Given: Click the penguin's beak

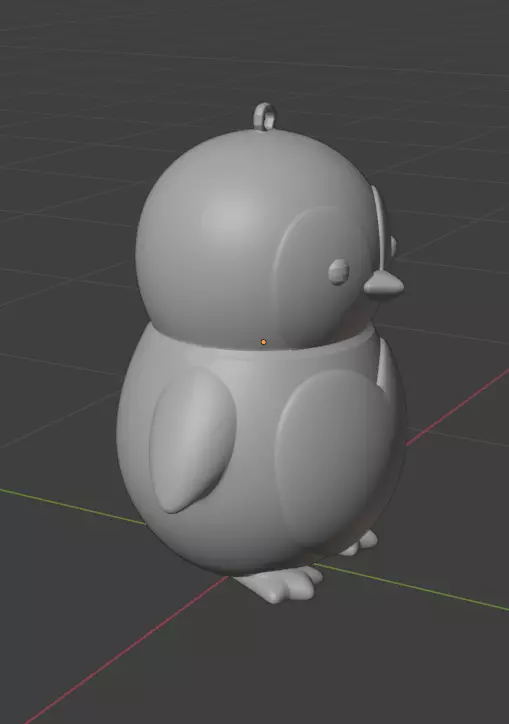Looking at the screenshot, I should 384,283.
